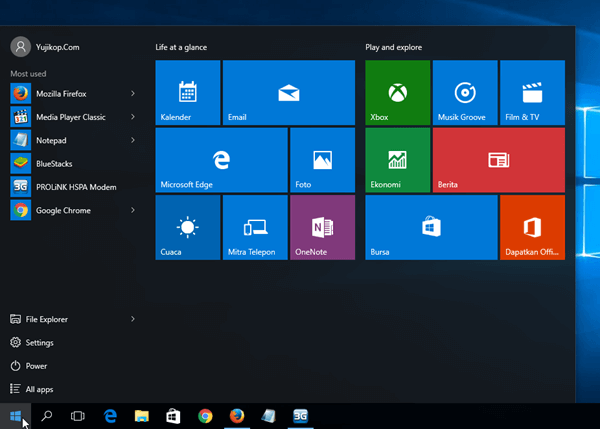Expand File Explorer jump list arrow
The width and height of the screenshot is (600, 429).
click(133, 319)
